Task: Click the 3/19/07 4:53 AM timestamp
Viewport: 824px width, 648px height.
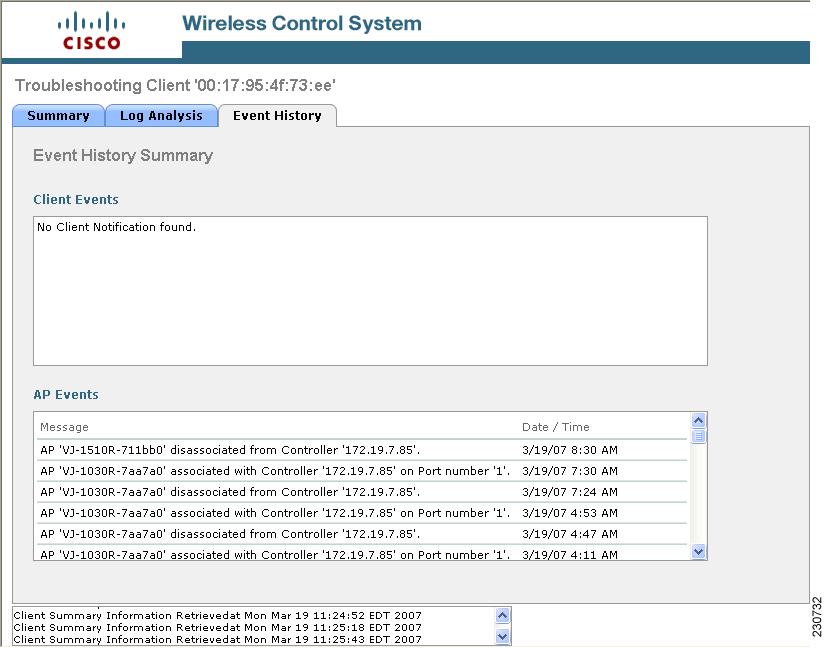Action: (570, 513)
